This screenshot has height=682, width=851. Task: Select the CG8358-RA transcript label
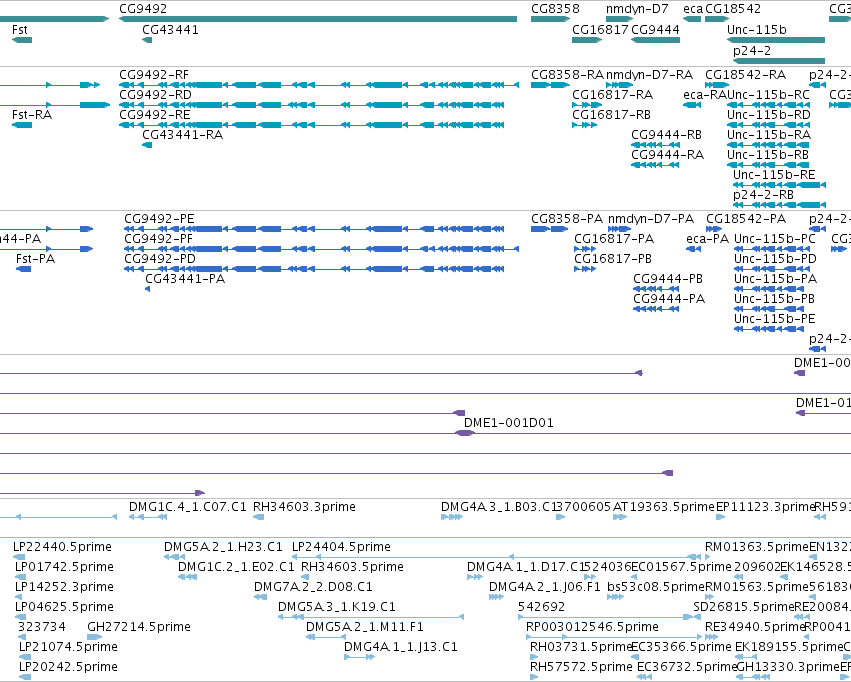tap(568, 75)
